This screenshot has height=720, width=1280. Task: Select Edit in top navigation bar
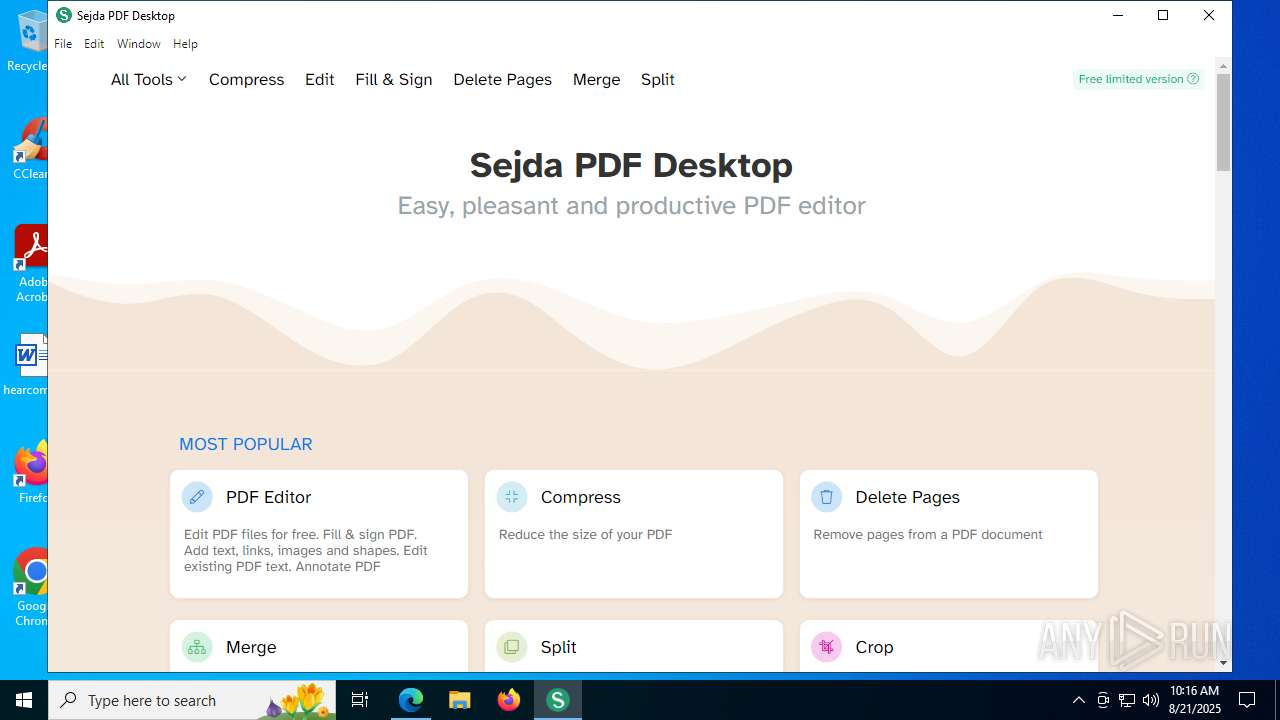[x=319, y=80]
